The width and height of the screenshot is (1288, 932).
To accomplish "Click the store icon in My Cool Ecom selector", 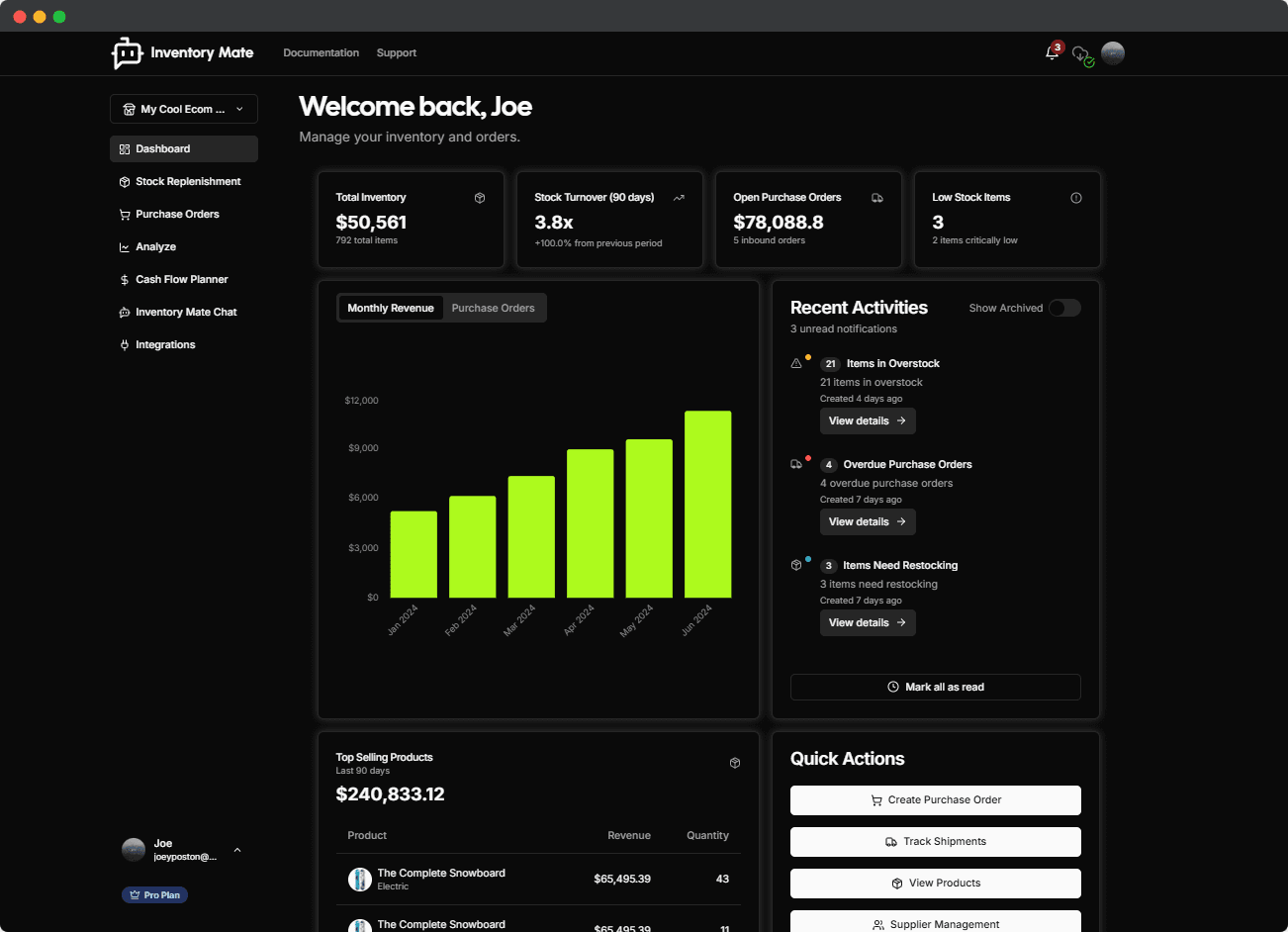I will pyautogui.click(x=129, y=109).
